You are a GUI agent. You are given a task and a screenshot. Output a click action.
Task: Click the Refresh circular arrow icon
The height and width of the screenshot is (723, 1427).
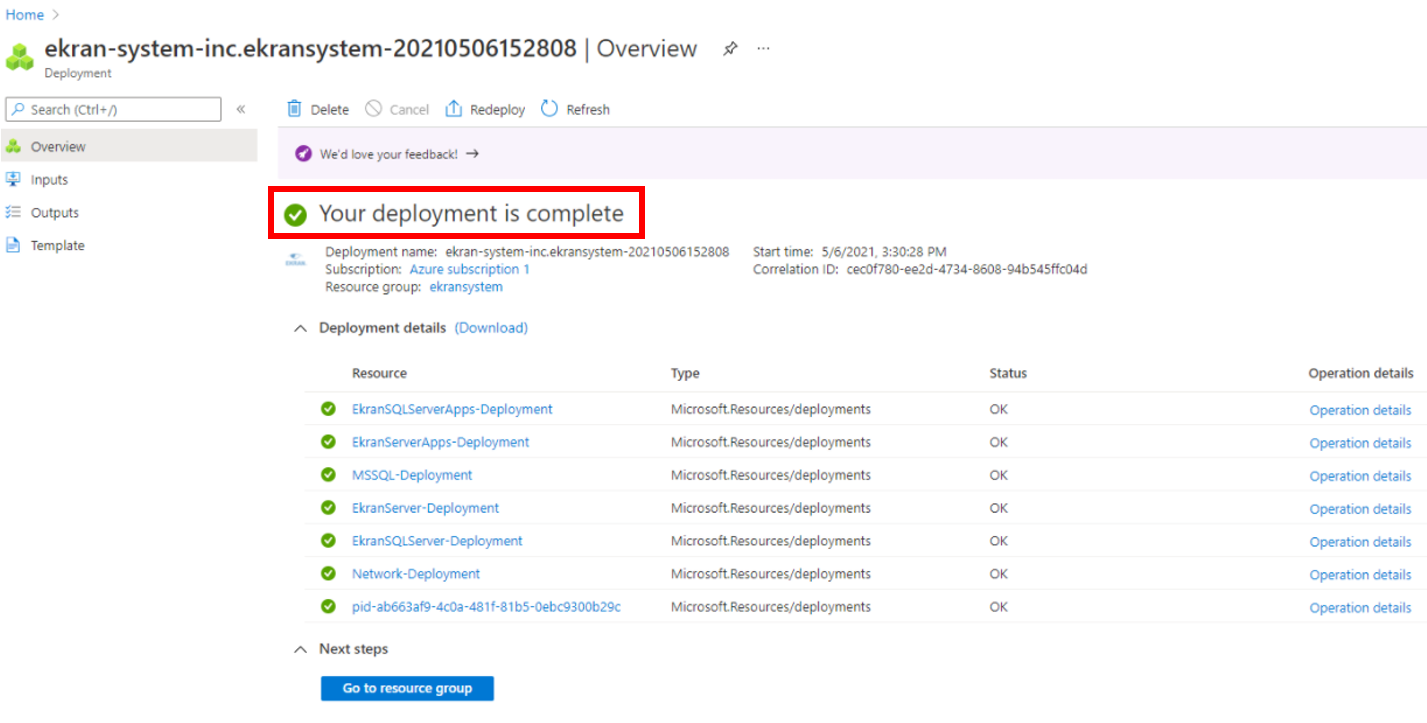pyautogui.click(x=549, y=109)
